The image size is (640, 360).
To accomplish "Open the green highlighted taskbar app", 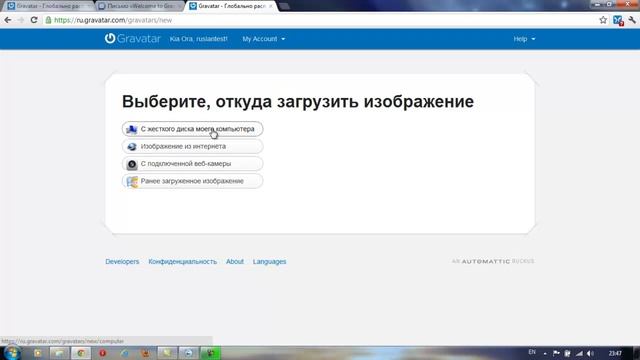I will click(210, 353).
